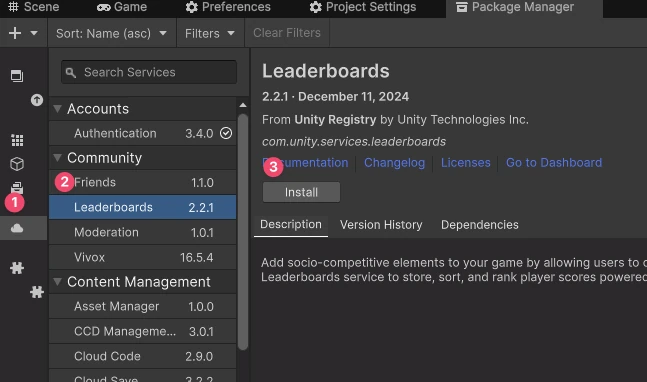647x382 pixels.
Task: Click the upper puzzle piece sidebar icon
Action: pyautogui.click(x=17, y=268)
